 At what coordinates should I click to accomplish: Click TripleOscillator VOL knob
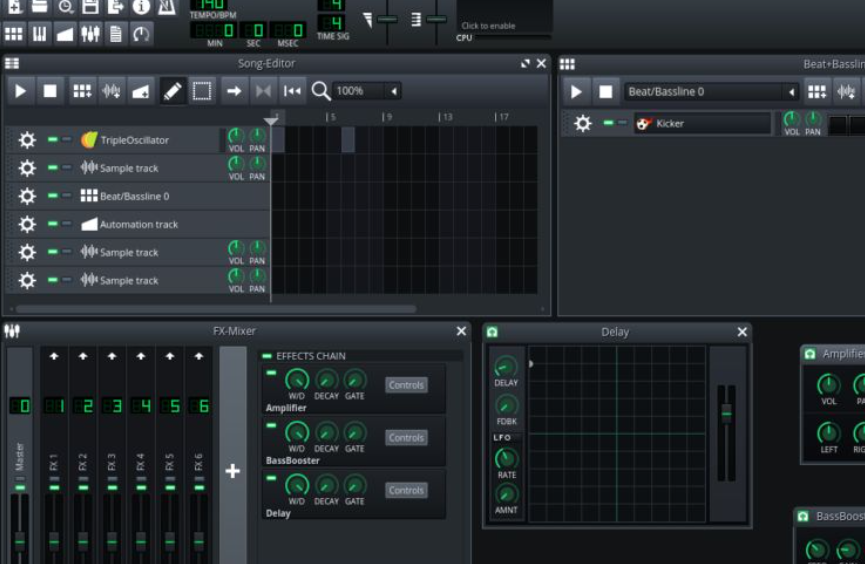(x=236, y=136)
